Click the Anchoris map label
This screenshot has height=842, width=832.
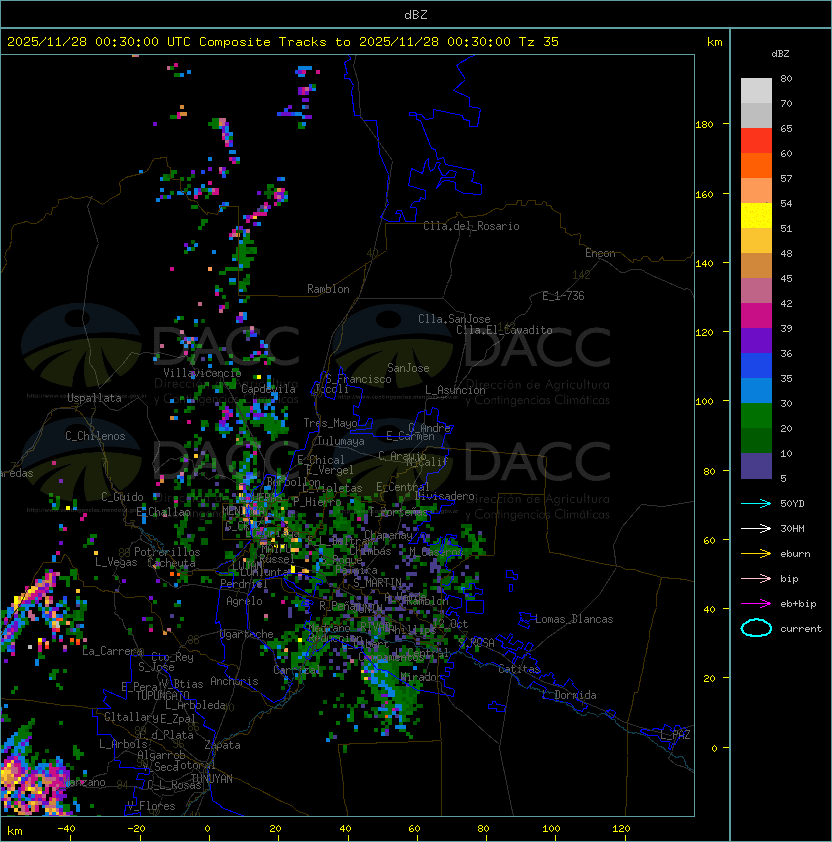pos(234,681)
